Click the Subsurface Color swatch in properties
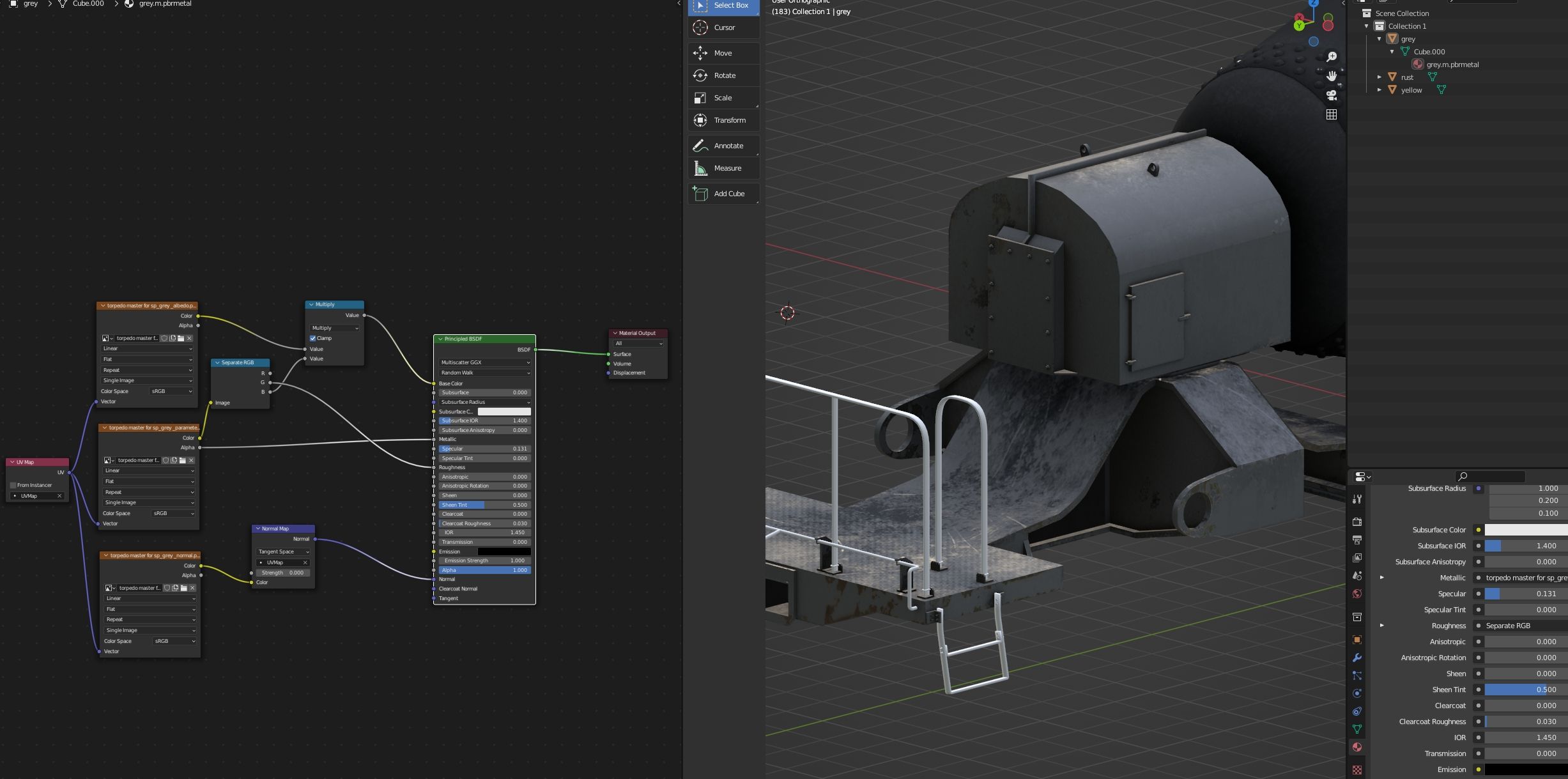This screenshot has width=1568, height=779. tap(1526, 530)
